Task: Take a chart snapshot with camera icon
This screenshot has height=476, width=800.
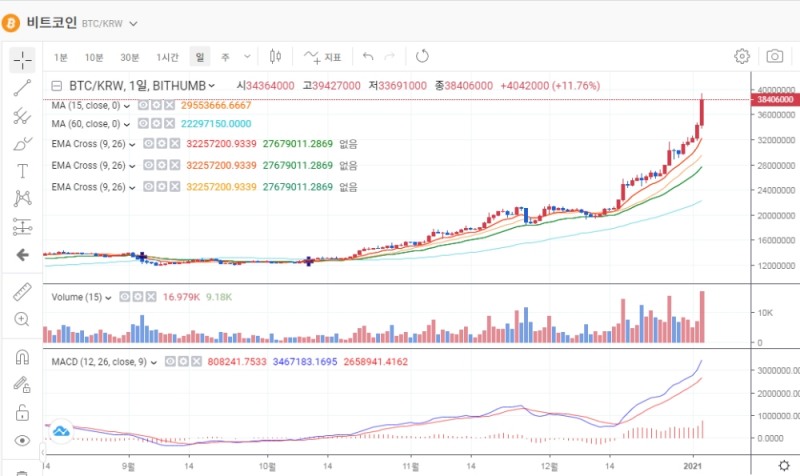Action: tap(774, 57)
